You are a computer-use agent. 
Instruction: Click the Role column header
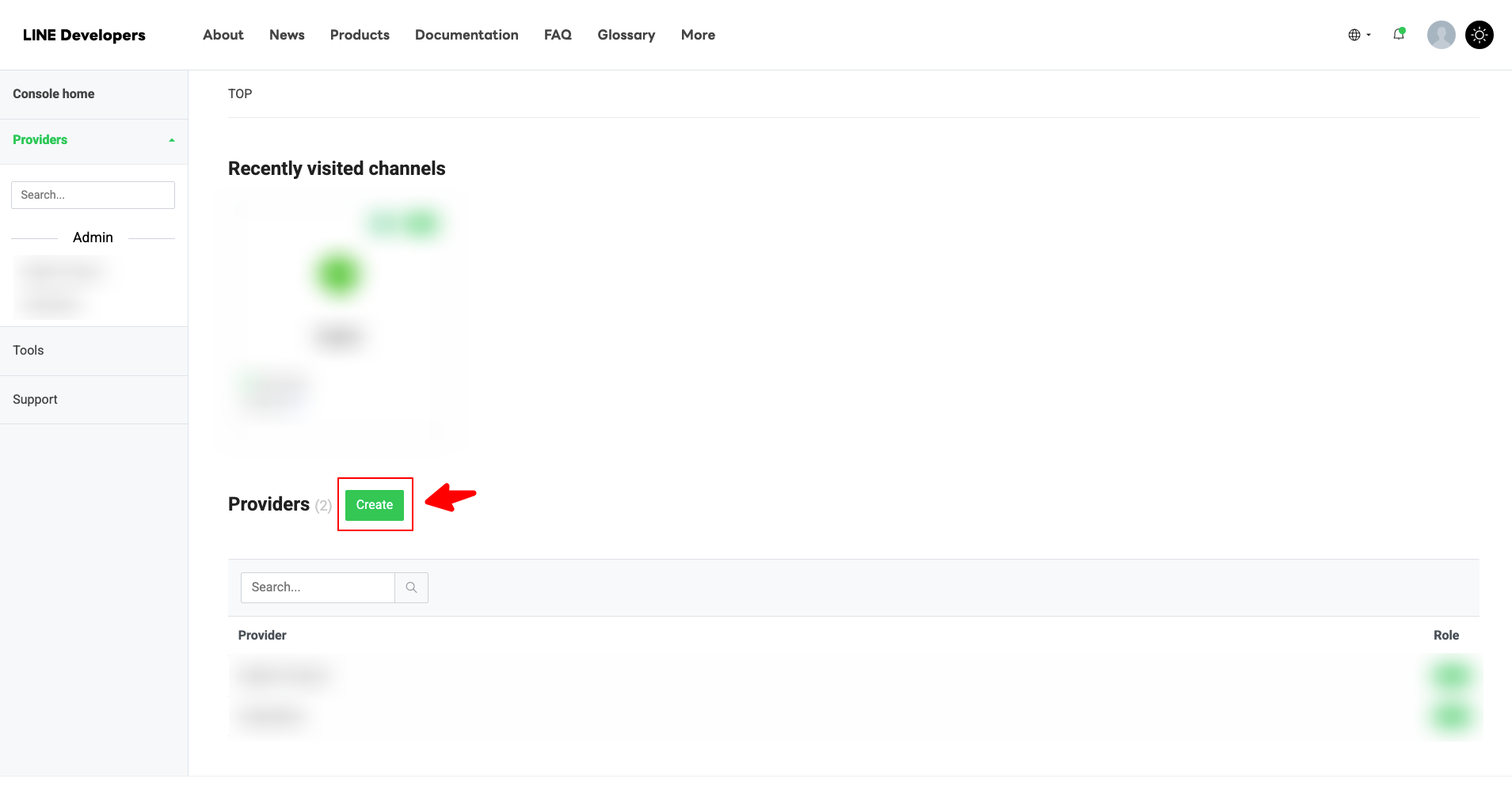[x=1446, y=636]
